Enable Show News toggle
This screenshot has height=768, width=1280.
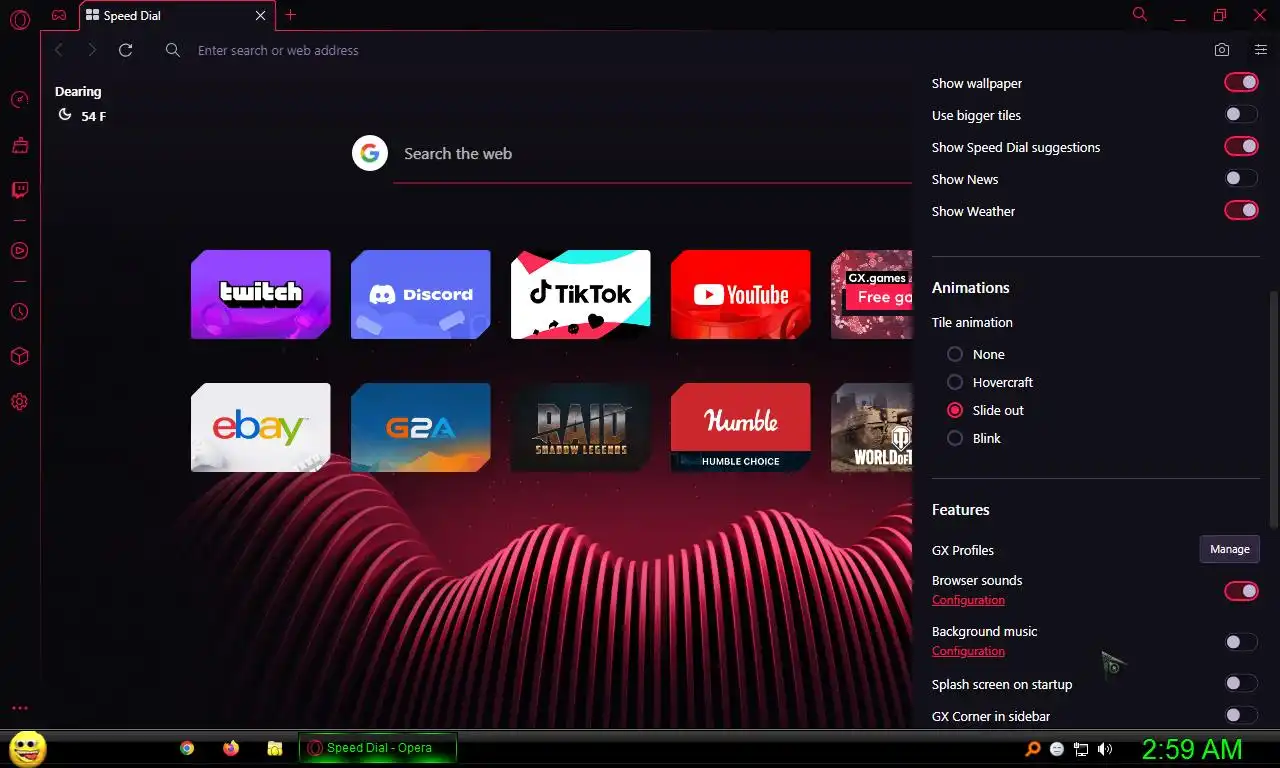[x=1241, y=179]
